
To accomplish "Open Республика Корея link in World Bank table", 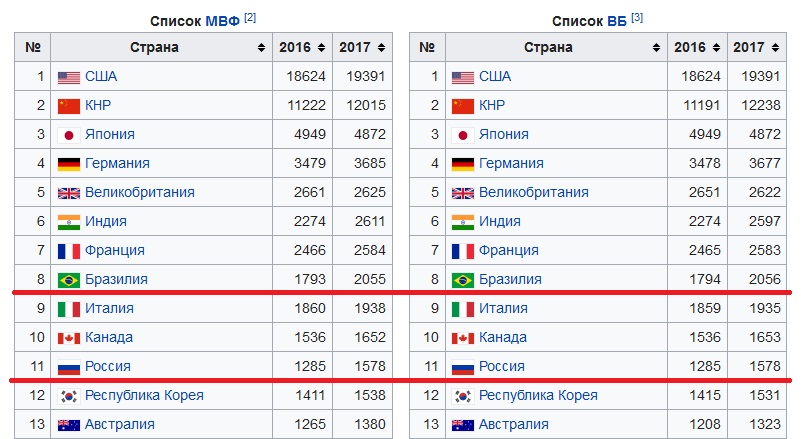I will click(538, 396).
